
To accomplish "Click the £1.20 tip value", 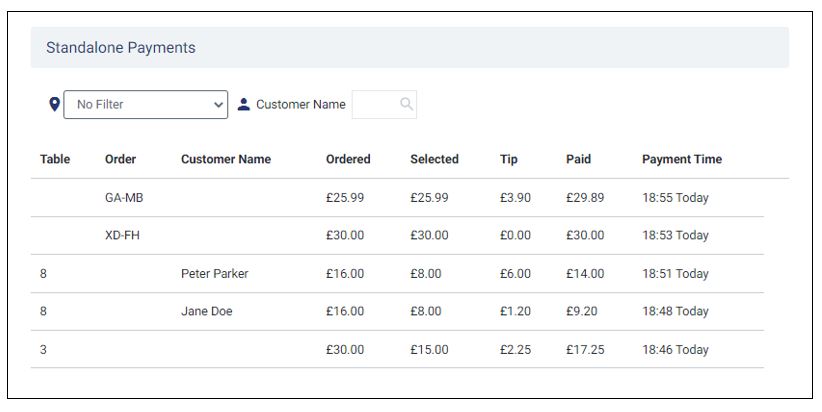I will 515,311.
